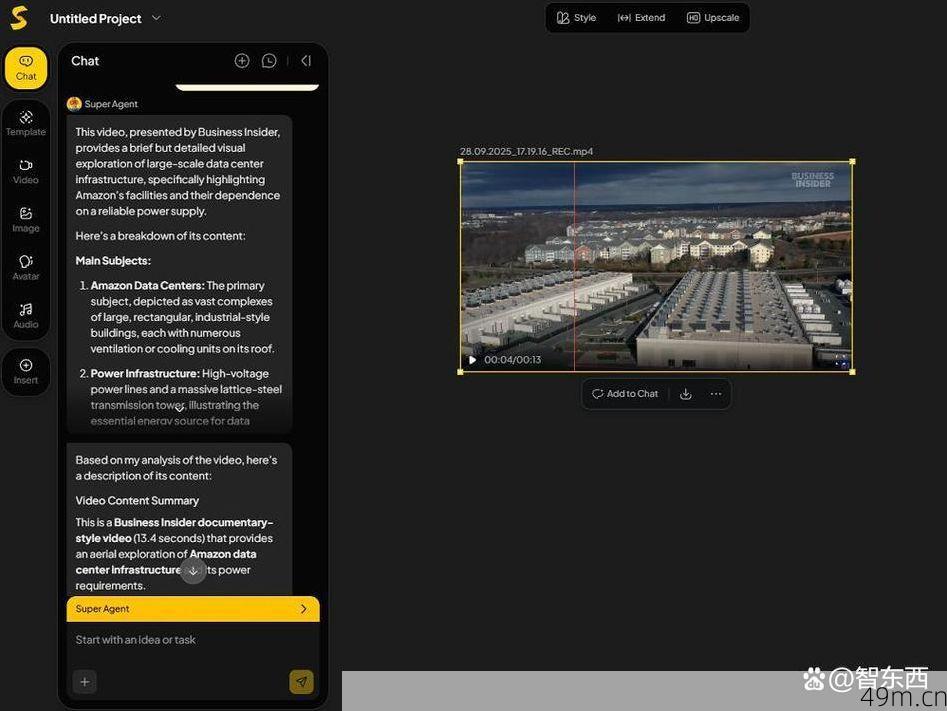This screenshot has height=711, width=947.
Task: Click the red playhead marker in video
Action: pos(574,266)
